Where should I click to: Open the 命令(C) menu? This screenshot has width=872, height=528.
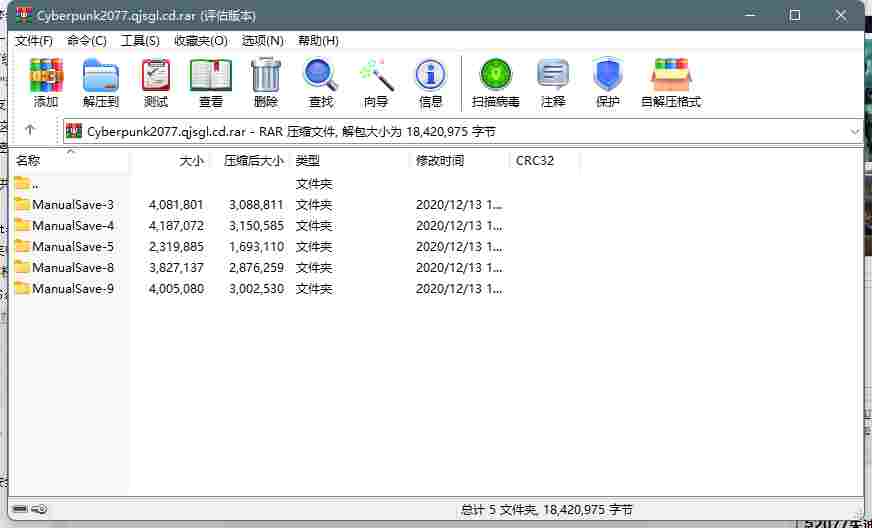pyautogui.click(x=86, y=41)
